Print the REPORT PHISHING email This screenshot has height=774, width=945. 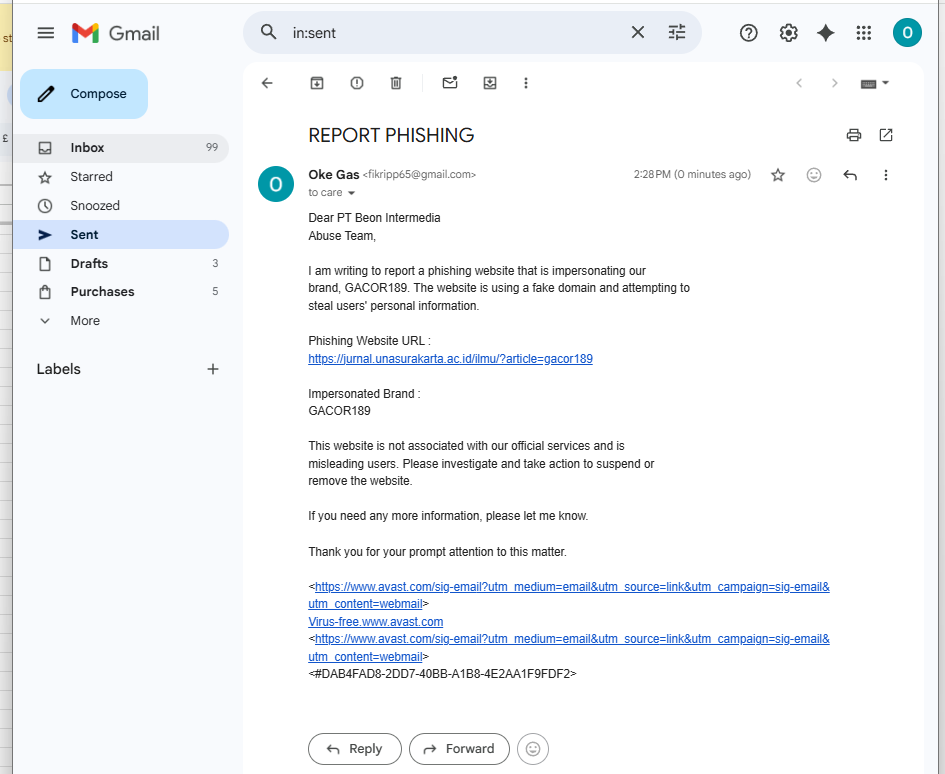pos(853,135)
